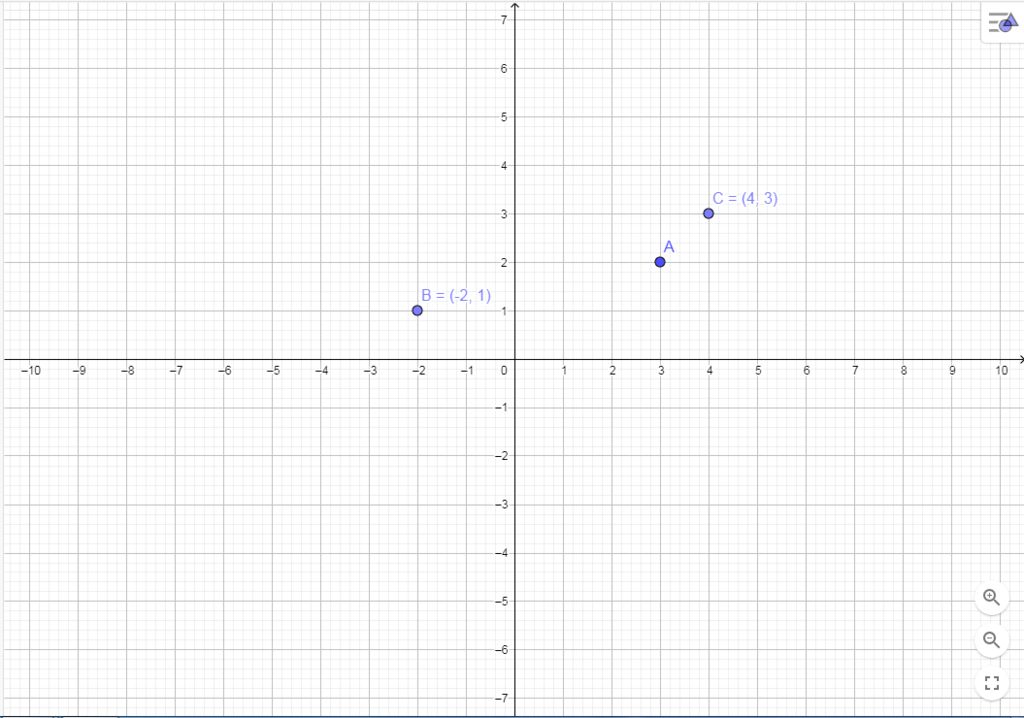Click the zoom in magnifier button
1024x718 pixels.
point(991,597)
